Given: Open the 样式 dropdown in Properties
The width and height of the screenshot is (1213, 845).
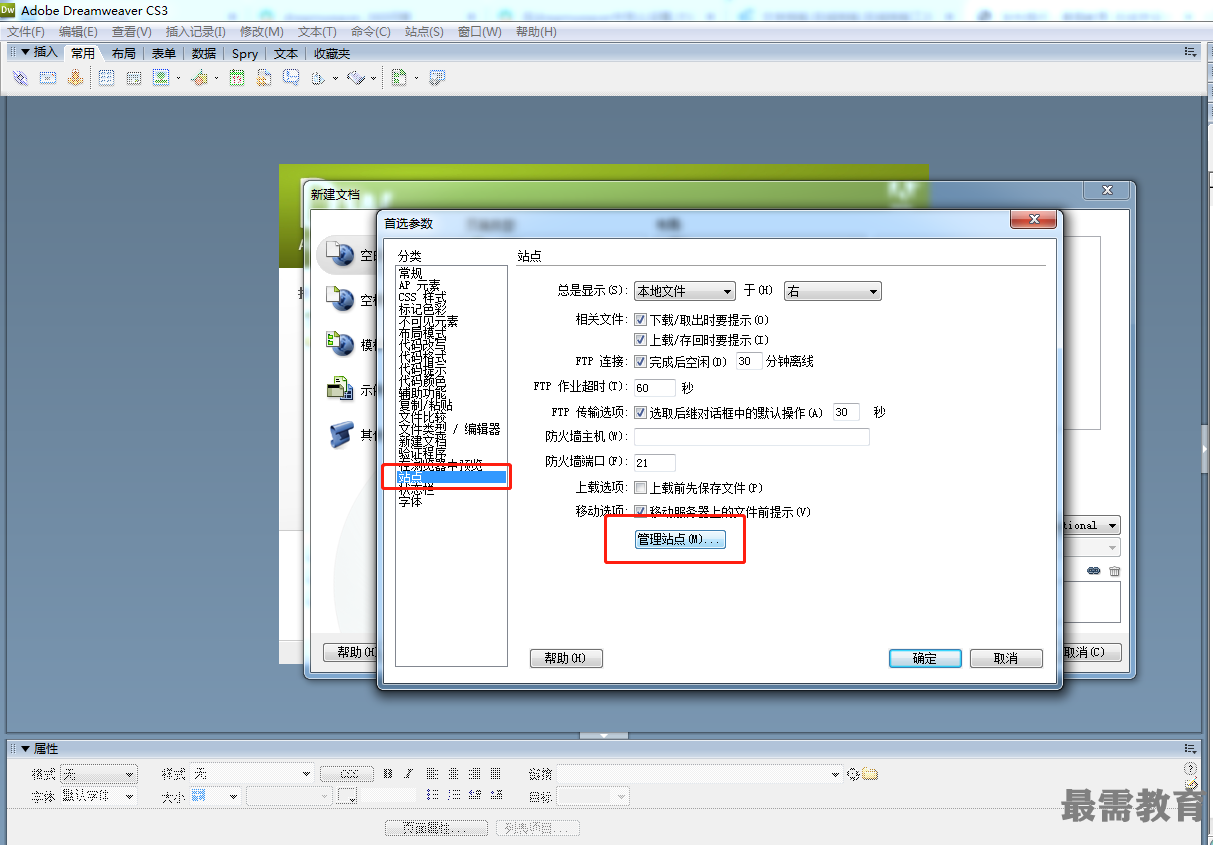Looking at the screenshot, I should point(252,774).
